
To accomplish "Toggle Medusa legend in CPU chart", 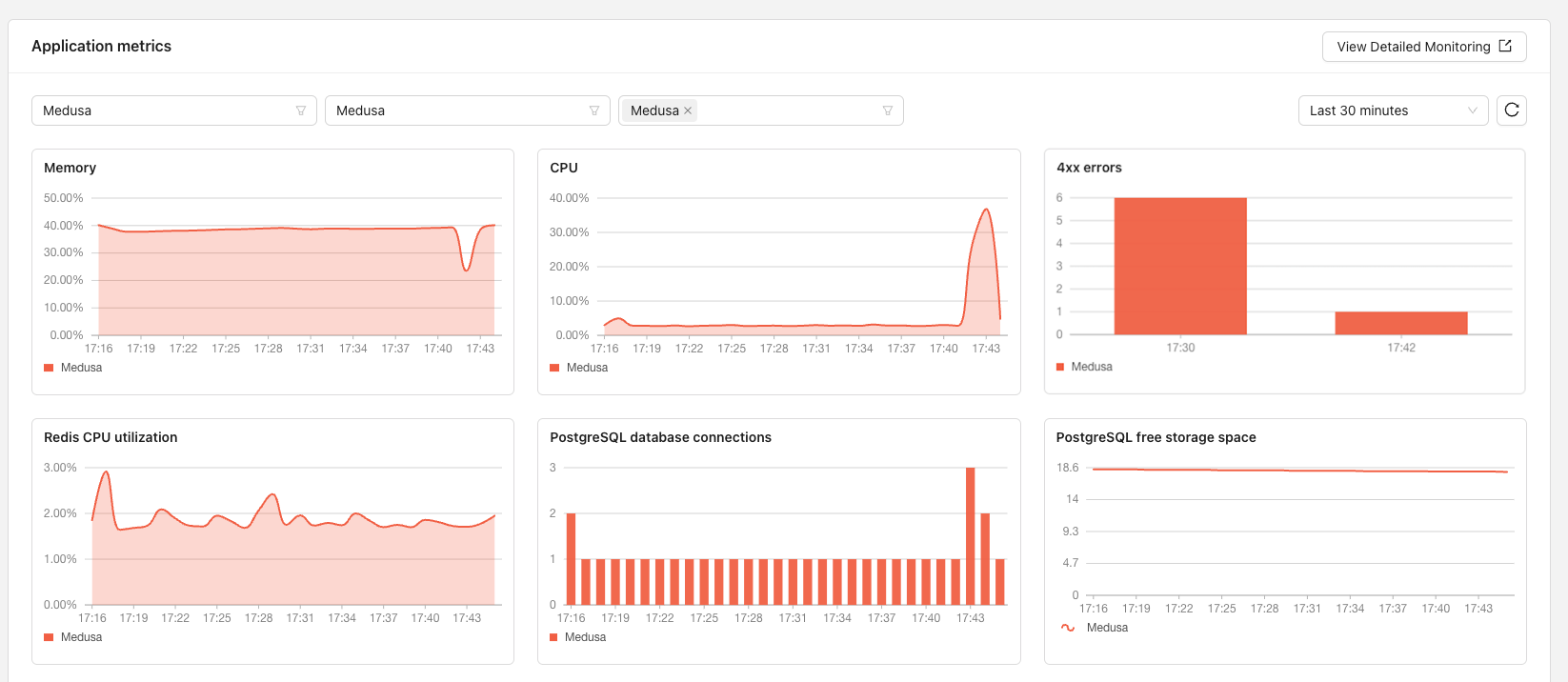I will 579,368.
